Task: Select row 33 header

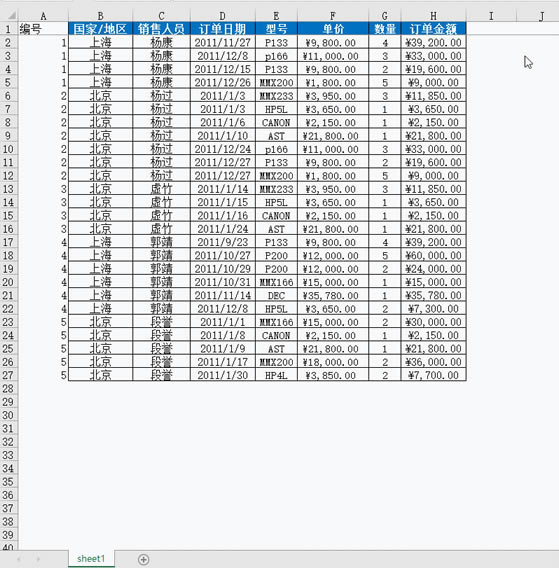Action: pyautogui.click(x=9, y=455)
